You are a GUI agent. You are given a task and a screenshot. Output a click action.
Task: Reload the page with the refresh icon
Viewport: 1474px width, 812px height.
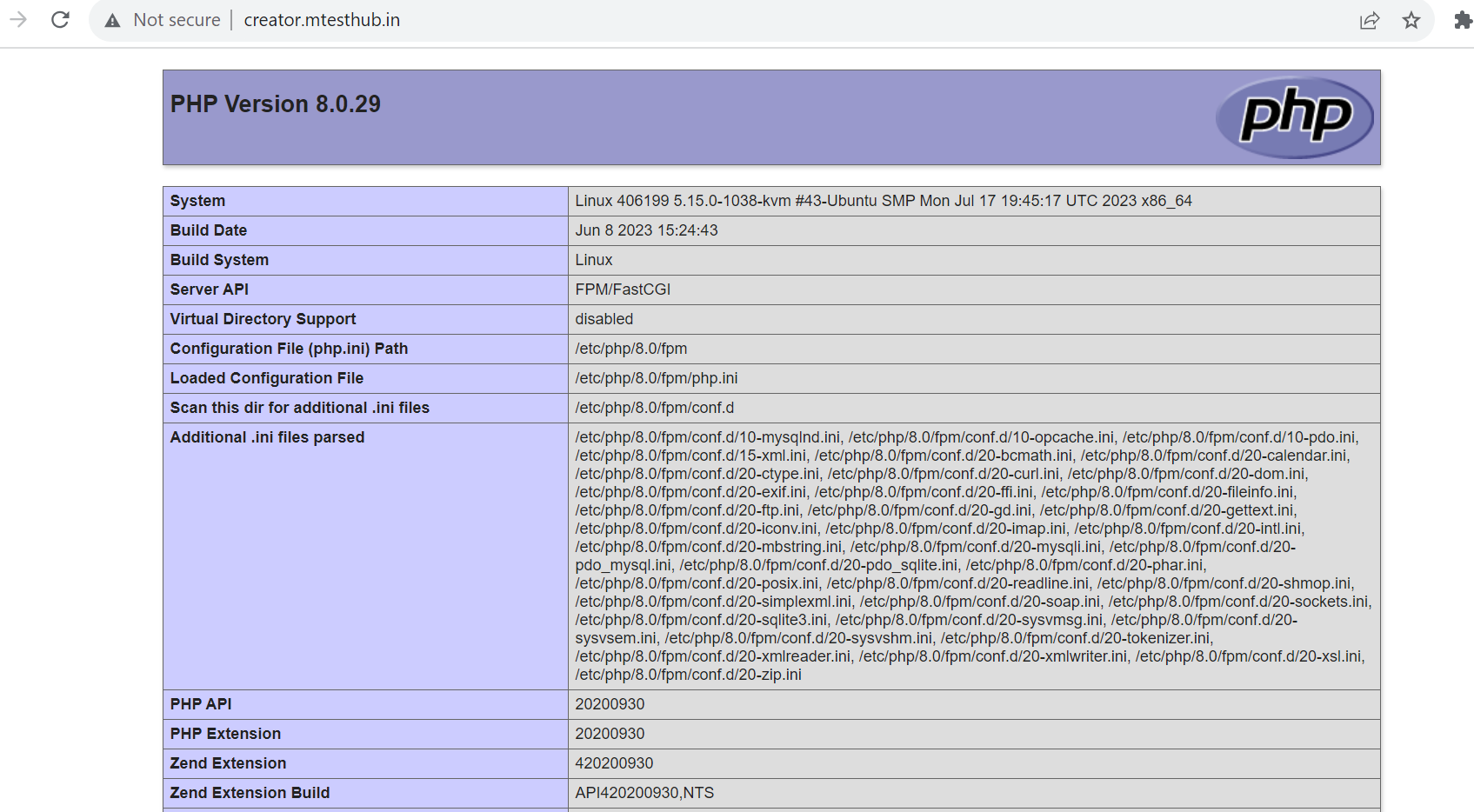pyautogui.click(x=60, y=19)
